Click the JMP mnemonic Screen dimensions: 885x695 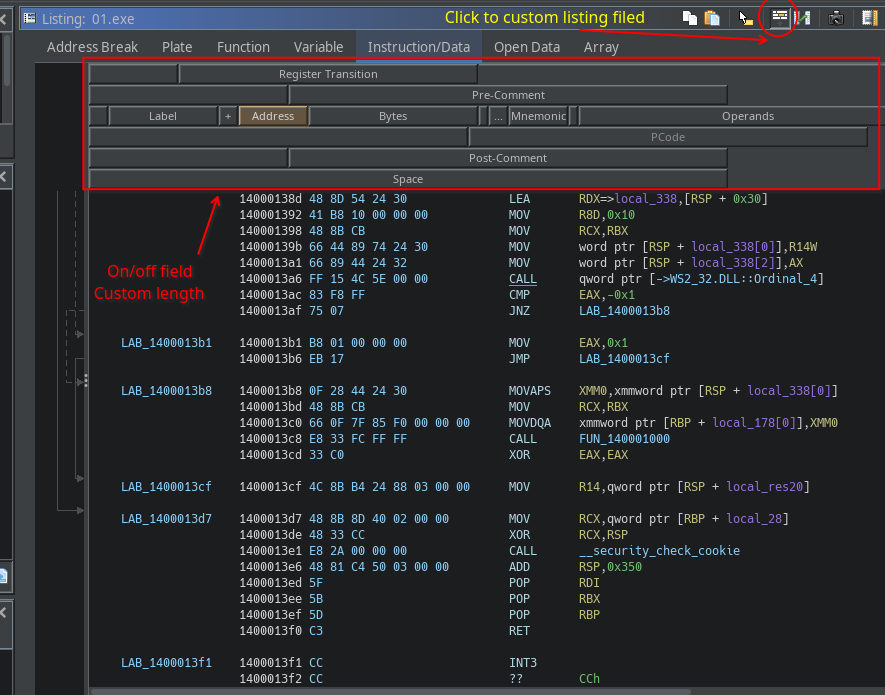click(519, 359)
